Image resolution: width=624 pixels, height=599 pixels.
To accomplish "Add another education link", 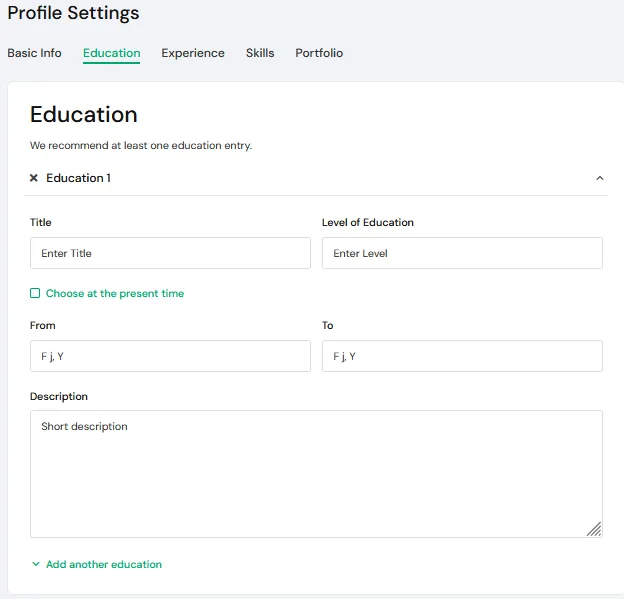I will [104, 564].
